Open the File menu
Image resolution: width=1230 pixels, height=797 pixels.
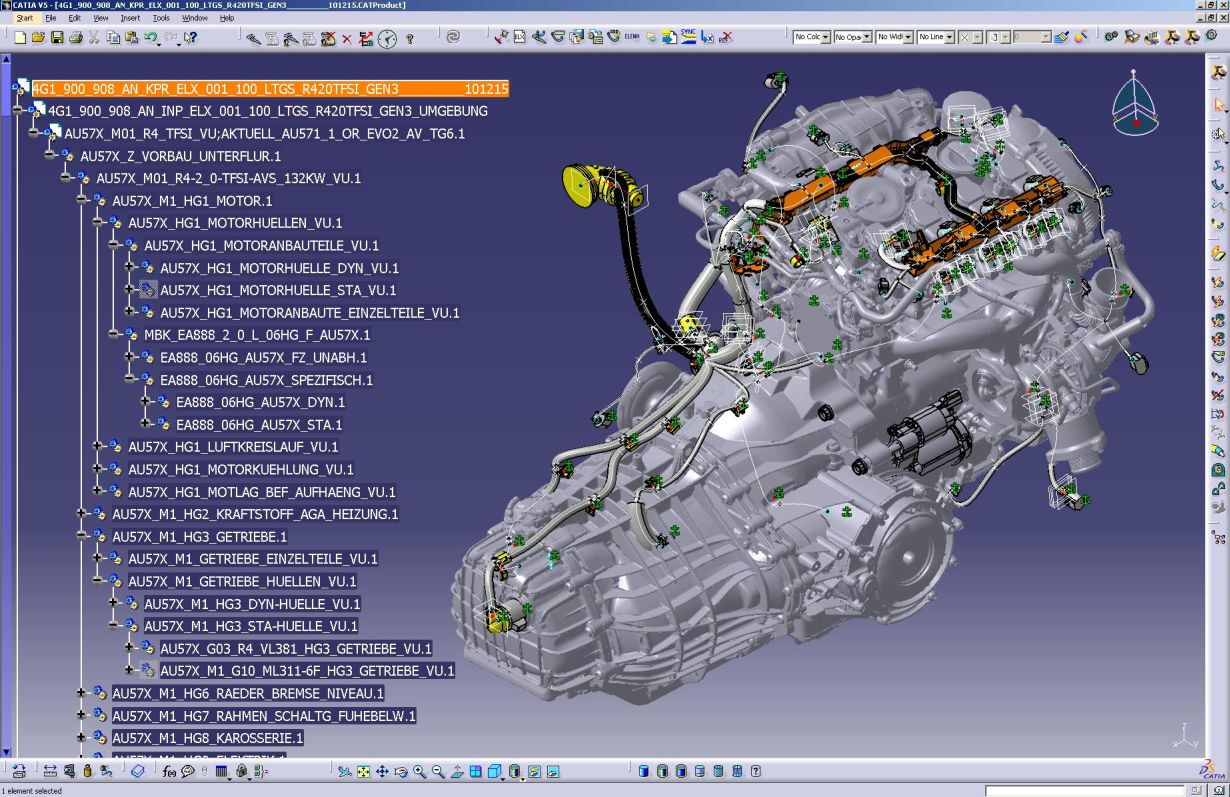[50, 18]
